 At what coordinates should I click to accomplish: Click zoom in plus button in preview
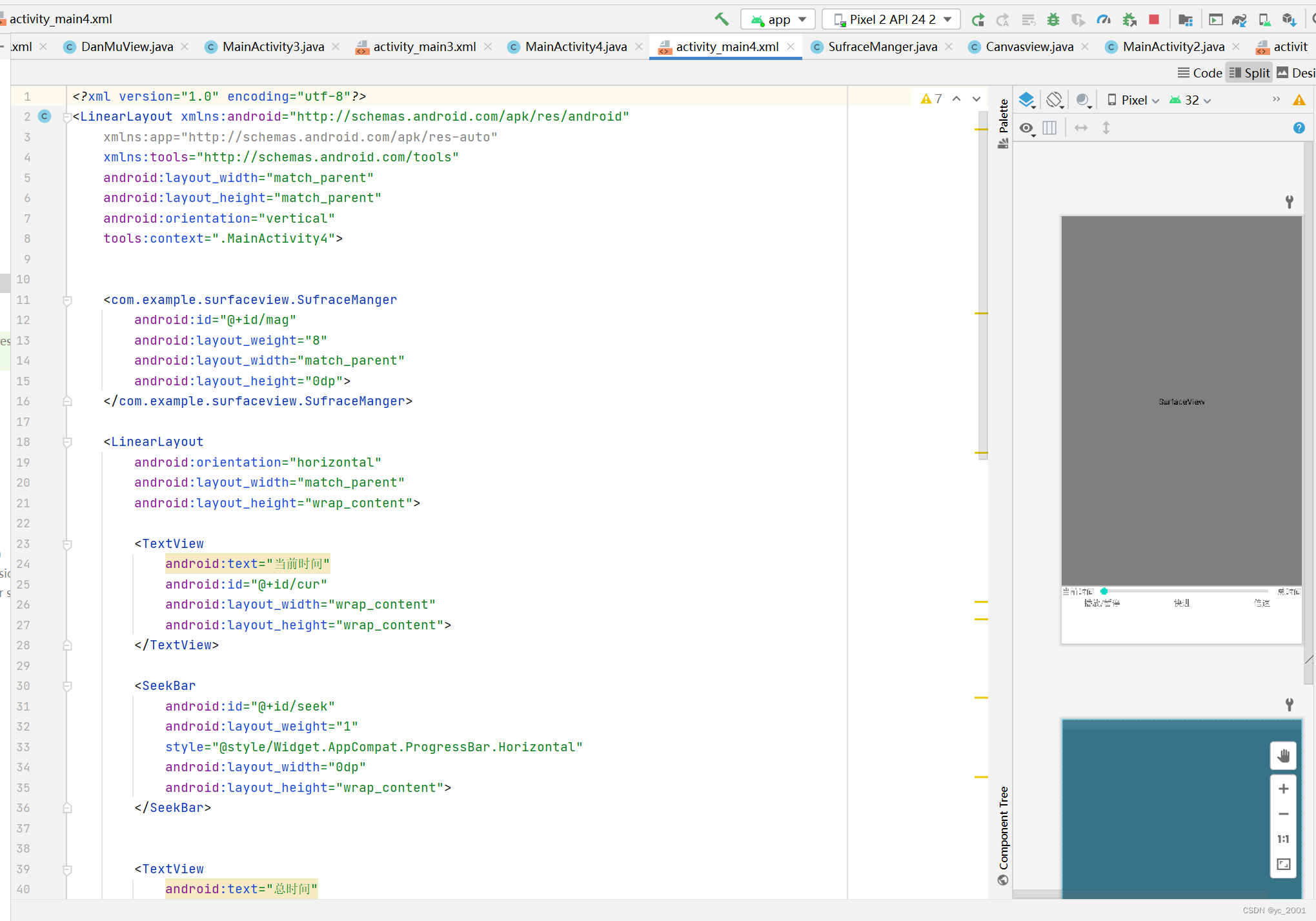[x=1283, y=789]
